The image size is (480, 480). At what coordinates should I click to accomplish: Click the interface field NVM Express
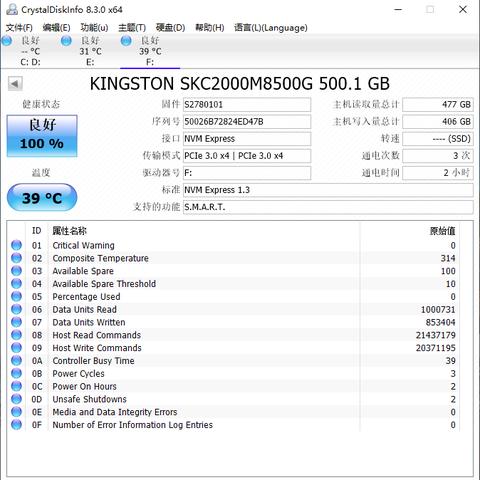coord(247,139)
